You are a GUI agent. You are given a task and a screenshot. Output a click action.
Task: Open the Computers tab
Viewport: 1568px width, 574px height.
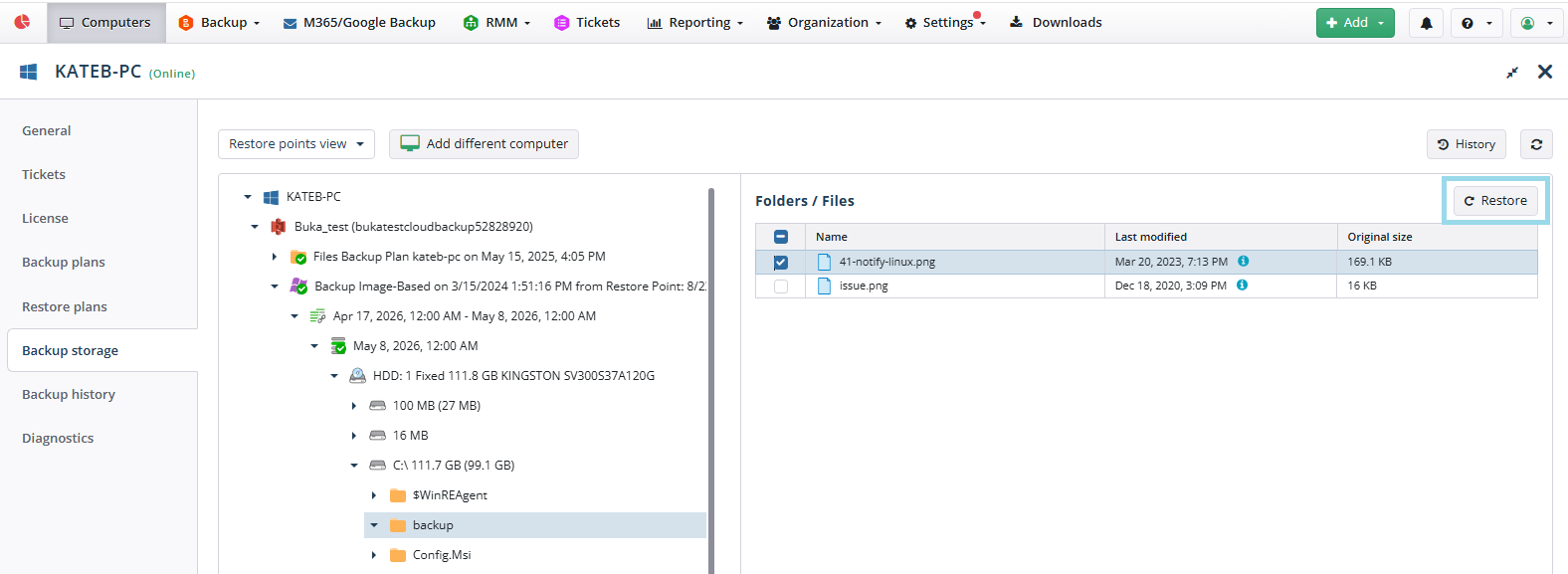[x=105, y=23]
